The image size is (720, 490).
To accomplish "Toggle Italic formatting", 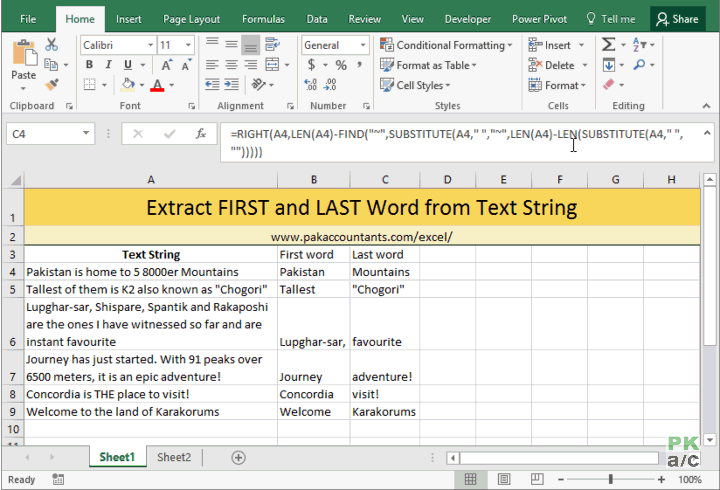I will 108,65.
